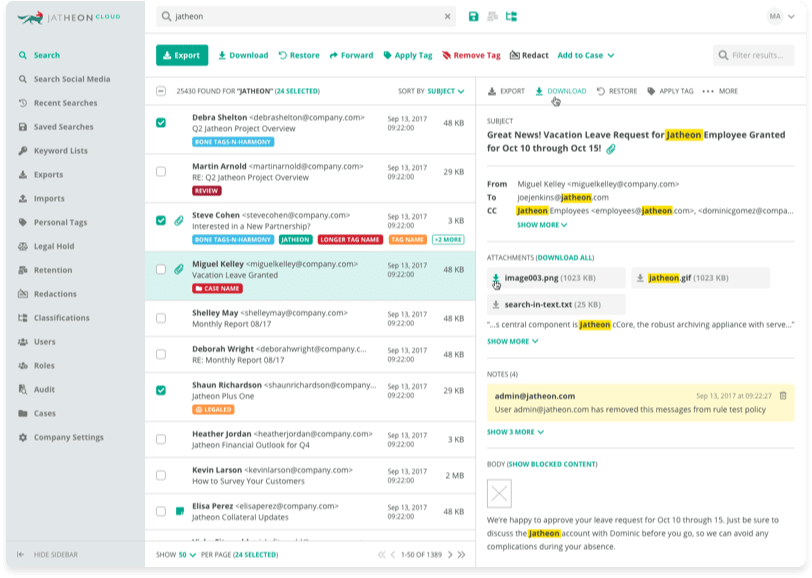Change the Show 50 per page dropdown
This screenshot has width=812, height=578.
click(187, 555)
